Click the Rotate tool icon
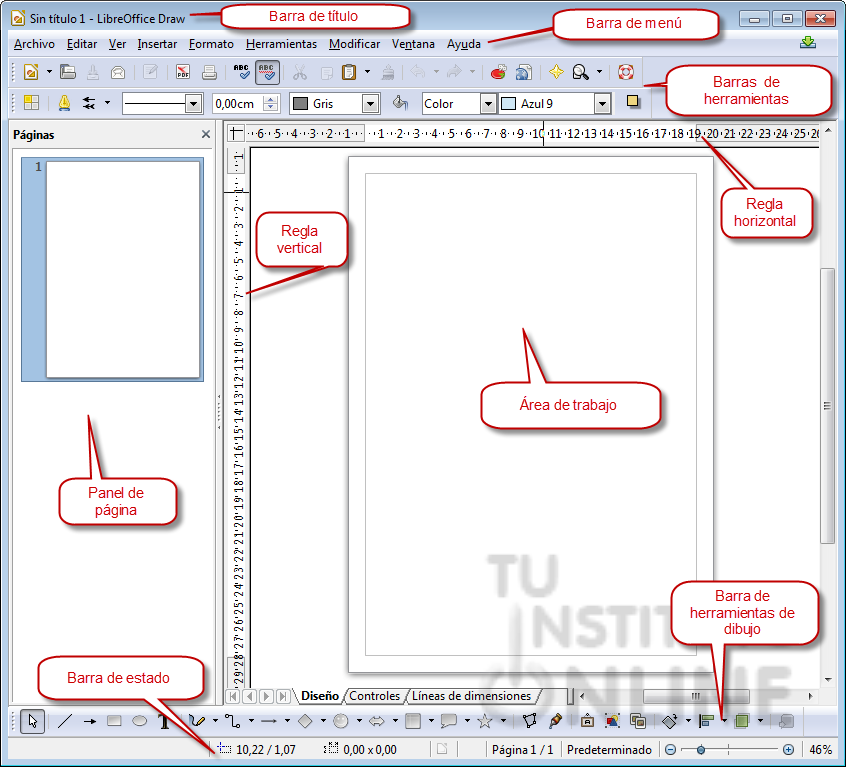Image resolution: width=846 pixels, height=767 pixels. pyautogui.click(x=670, y=721)
